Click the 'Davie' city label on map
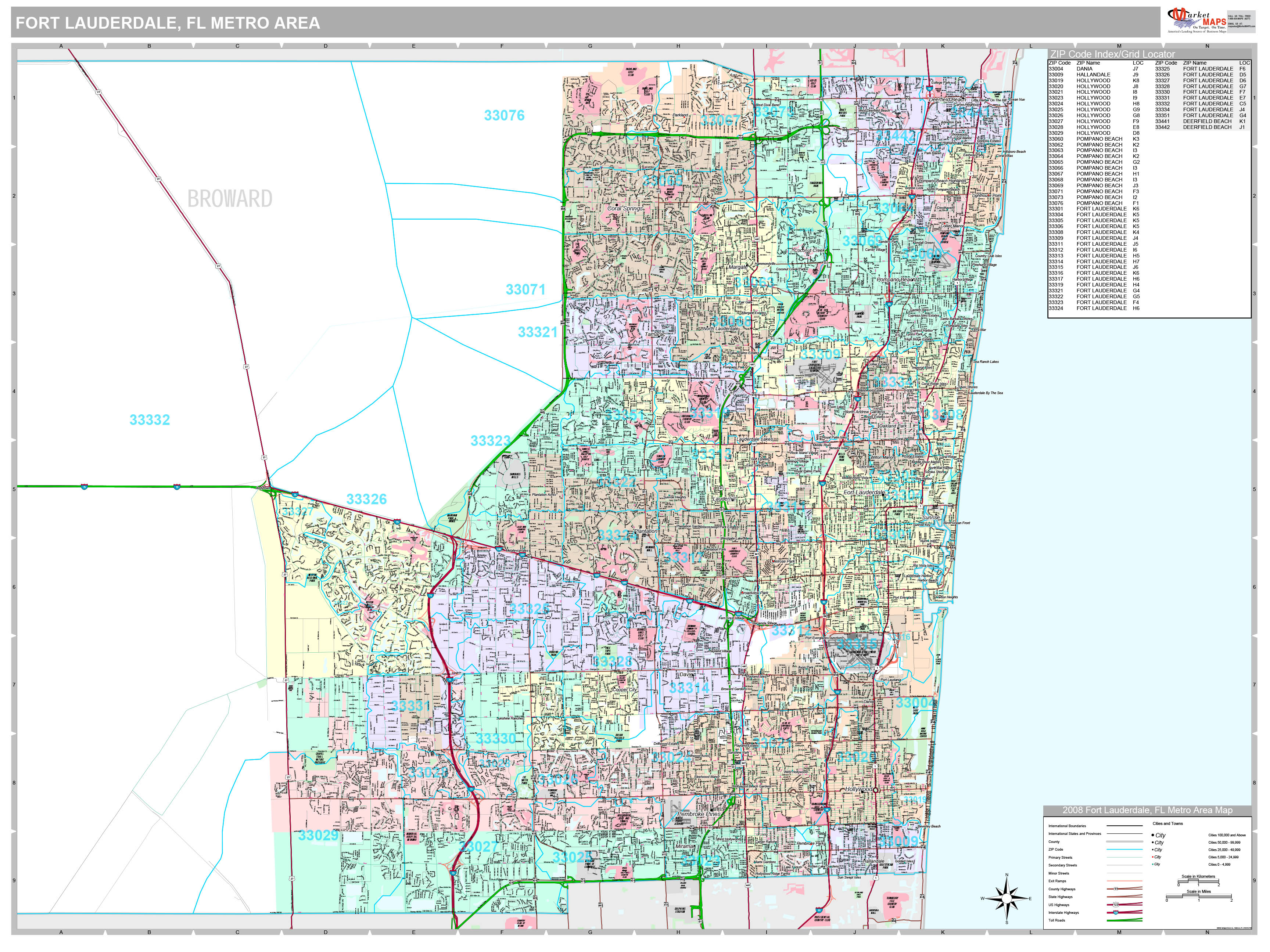1270x952 pixels. [687, 674]
